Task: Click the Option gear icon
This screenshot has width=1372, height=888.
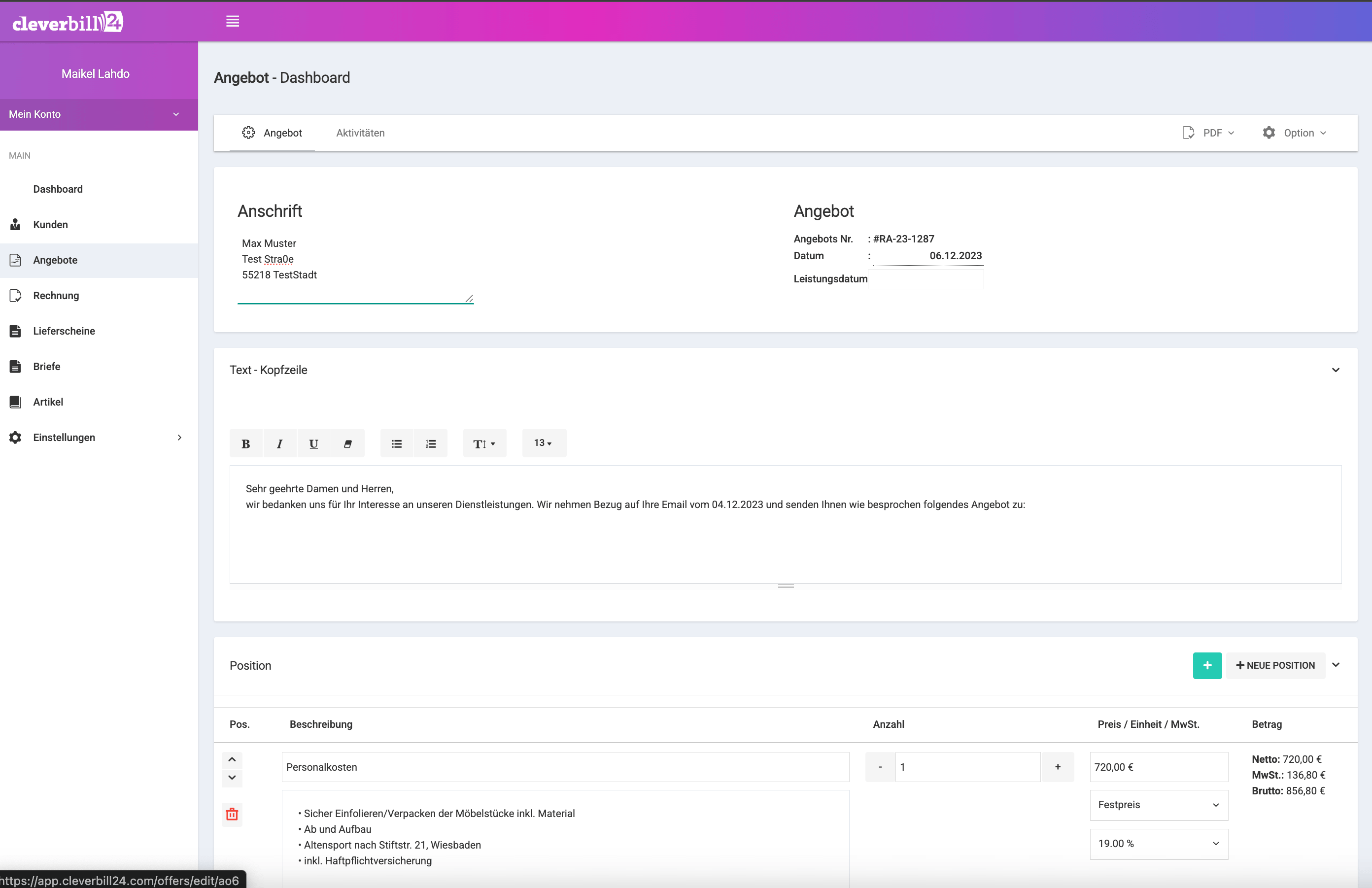Action: pos(1269,133)
